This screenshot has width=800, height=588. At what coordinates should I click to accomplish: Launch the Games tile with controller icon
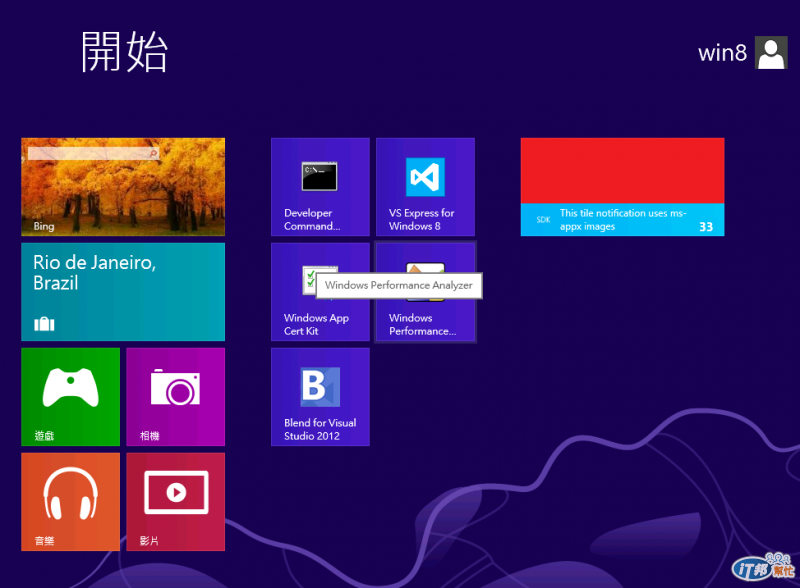[70, 397]
